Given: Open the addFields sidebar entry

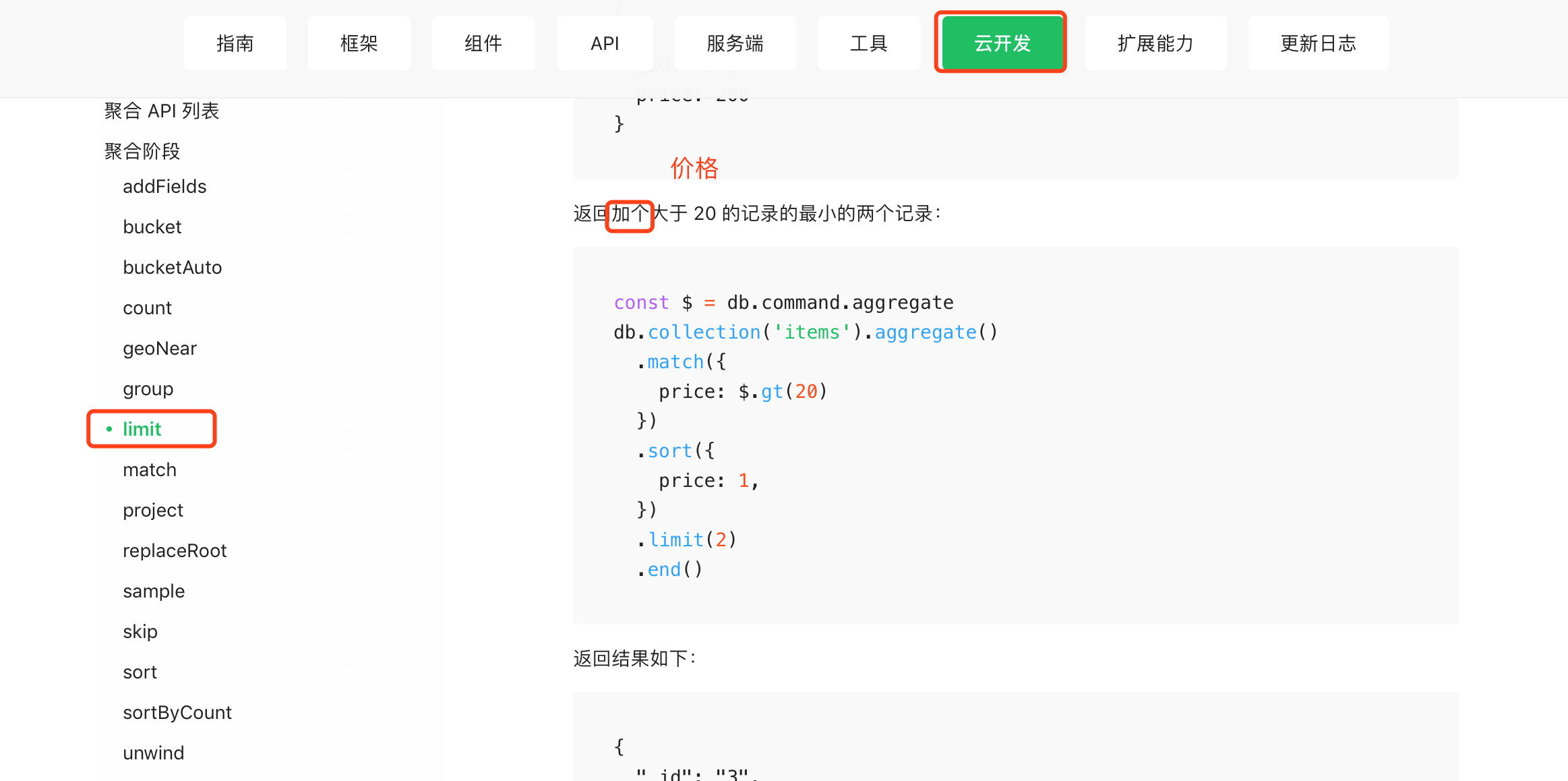Looking at the screenshot, I should 164,186.
